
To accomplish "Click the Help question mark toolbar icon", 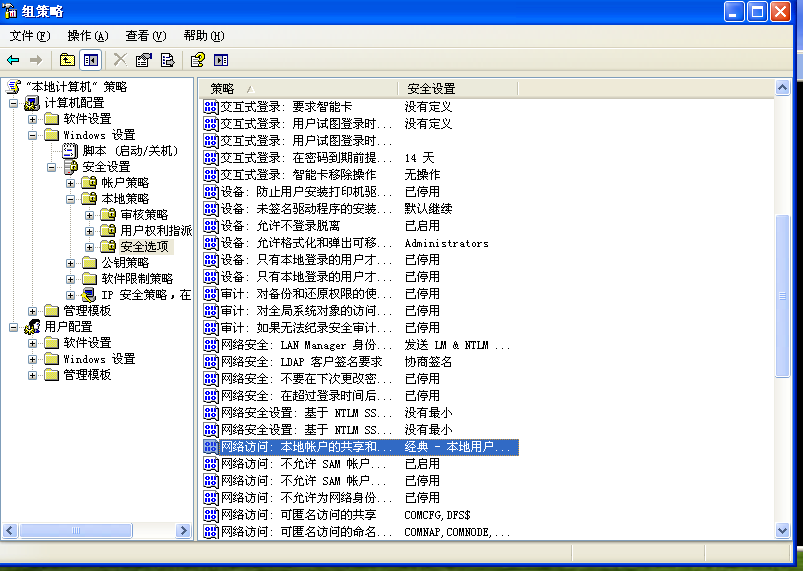I will tap(198, 60).
